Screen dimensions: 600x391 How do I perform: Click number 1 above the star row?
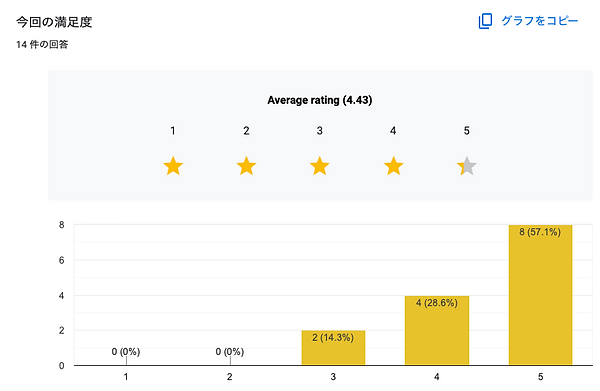click(x=173, y=131)
